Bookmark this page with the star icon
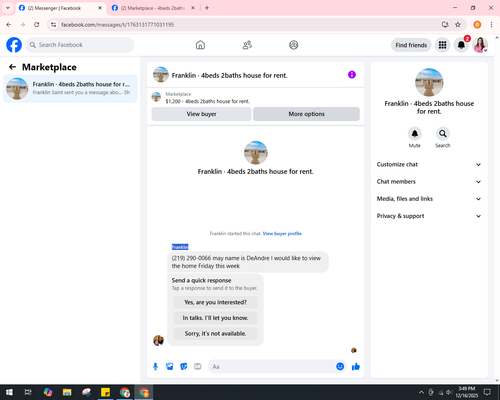The width and height of the screenshot is (500, 400). (x=458, y=25)
